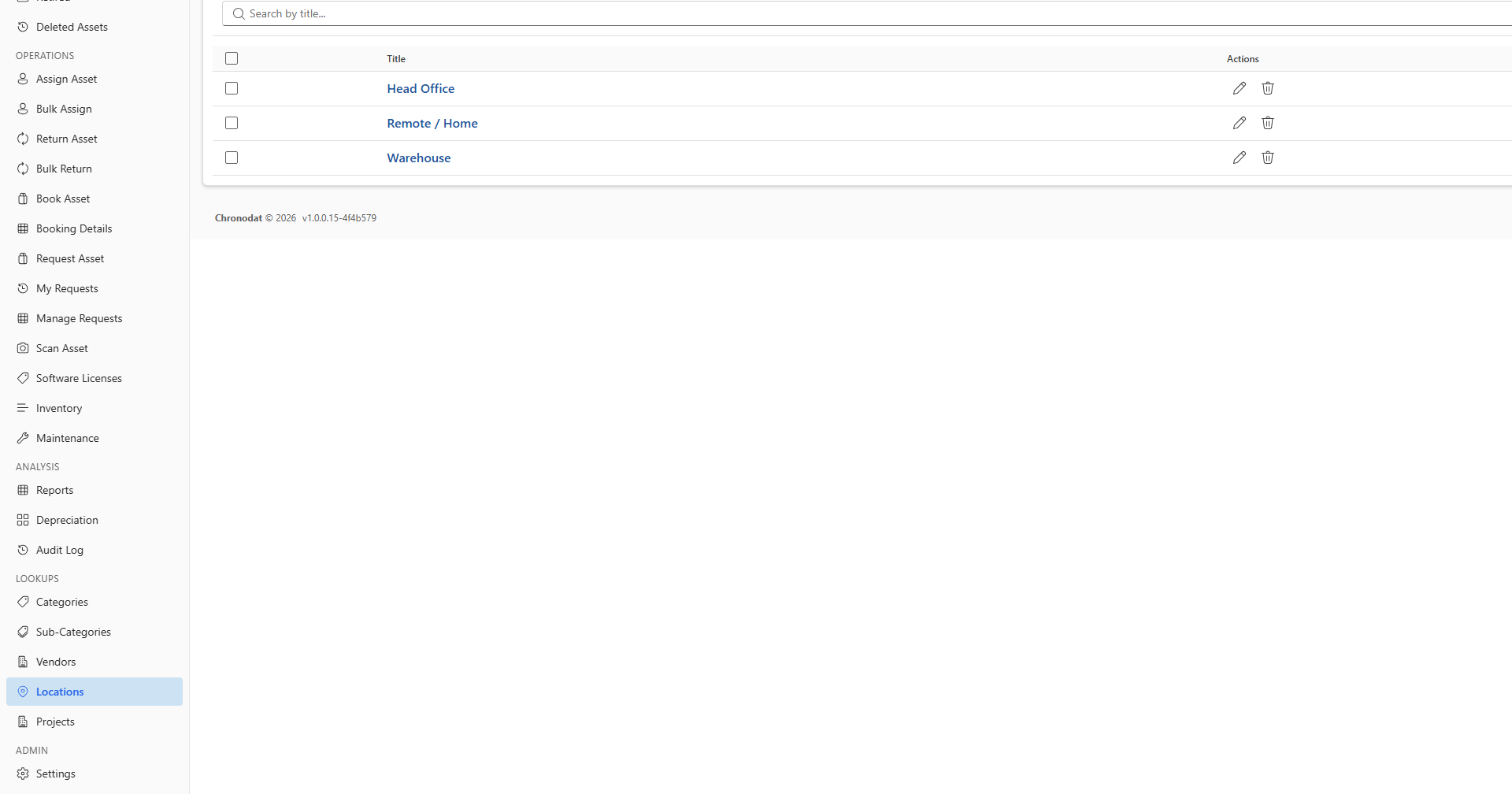Tick the Warehouse row checkbox
1512x794 pixels.
(232, 158)
